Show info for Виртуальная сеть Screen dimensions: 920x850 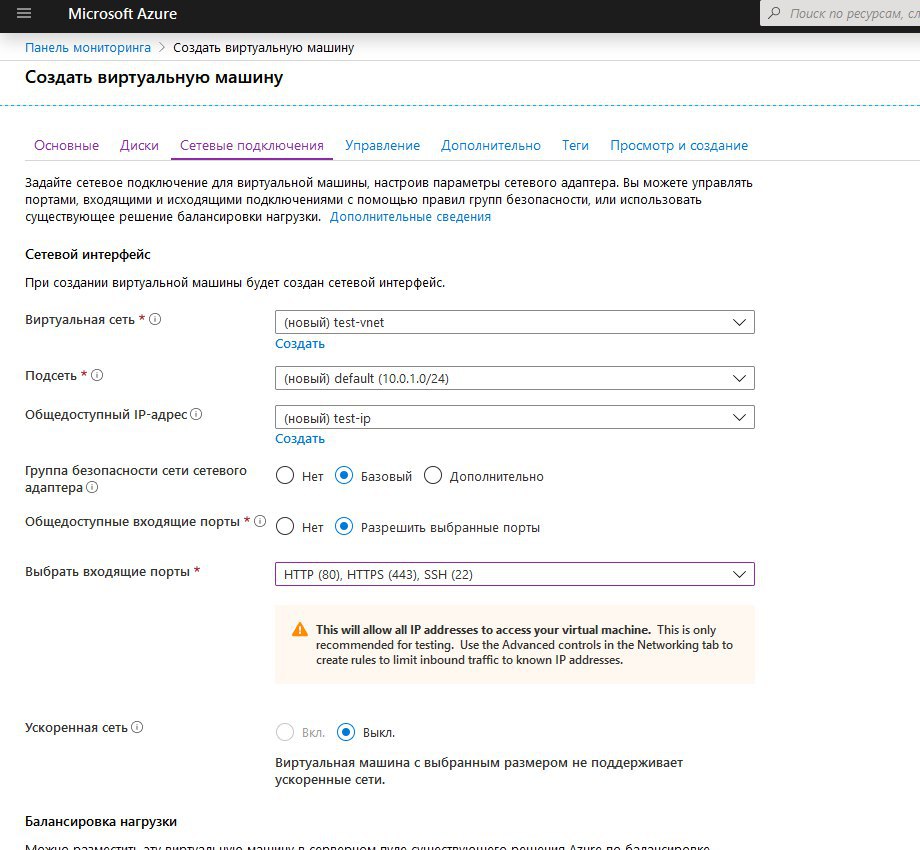point(155,319)
